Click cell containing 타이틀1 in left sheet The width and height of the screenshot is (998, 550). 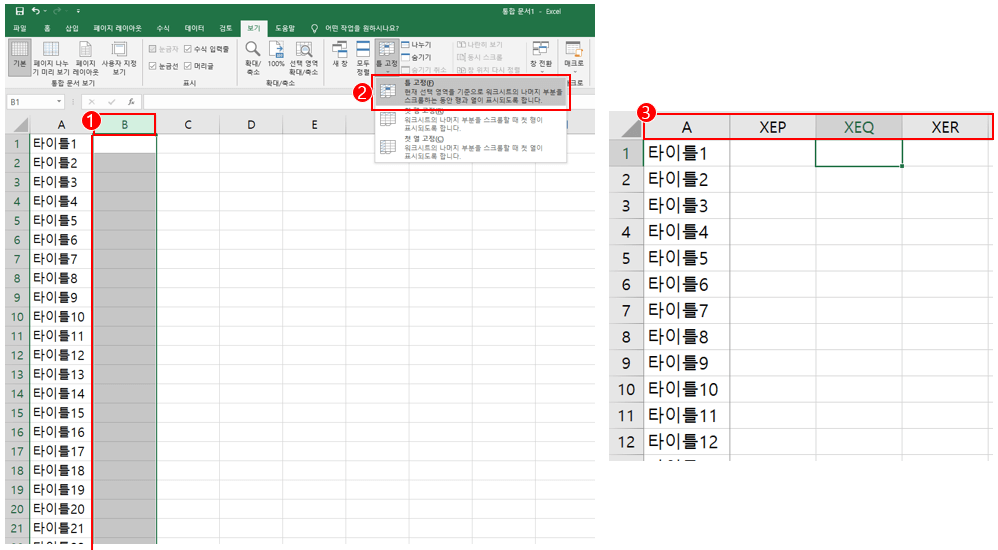(x=61, y=144)
